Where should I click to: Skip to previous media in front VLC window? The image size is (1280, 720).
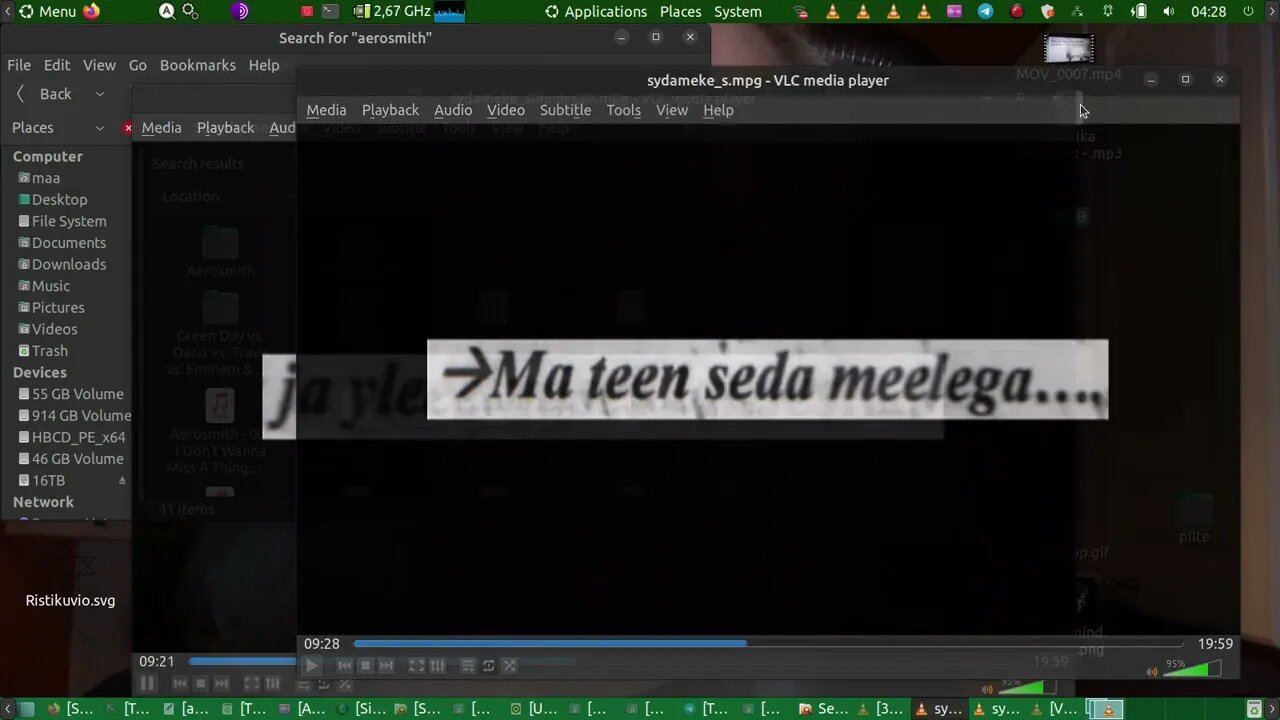click(x=344, y=666)
